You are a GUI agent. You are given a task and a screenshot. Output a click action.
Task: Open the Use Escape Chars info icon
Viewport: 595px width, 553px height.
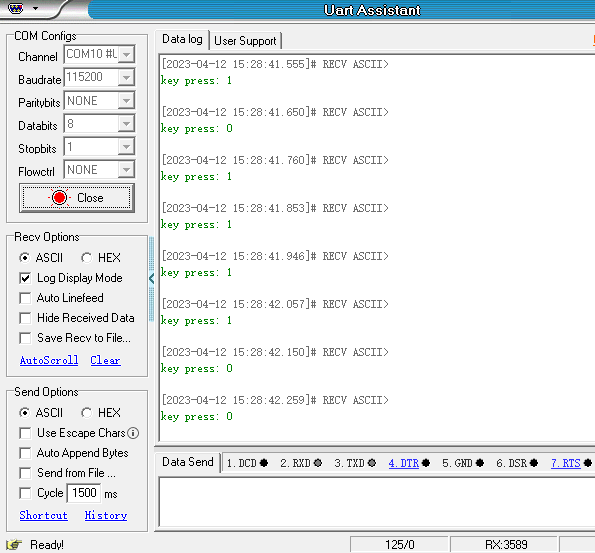[x=133, y=433]
